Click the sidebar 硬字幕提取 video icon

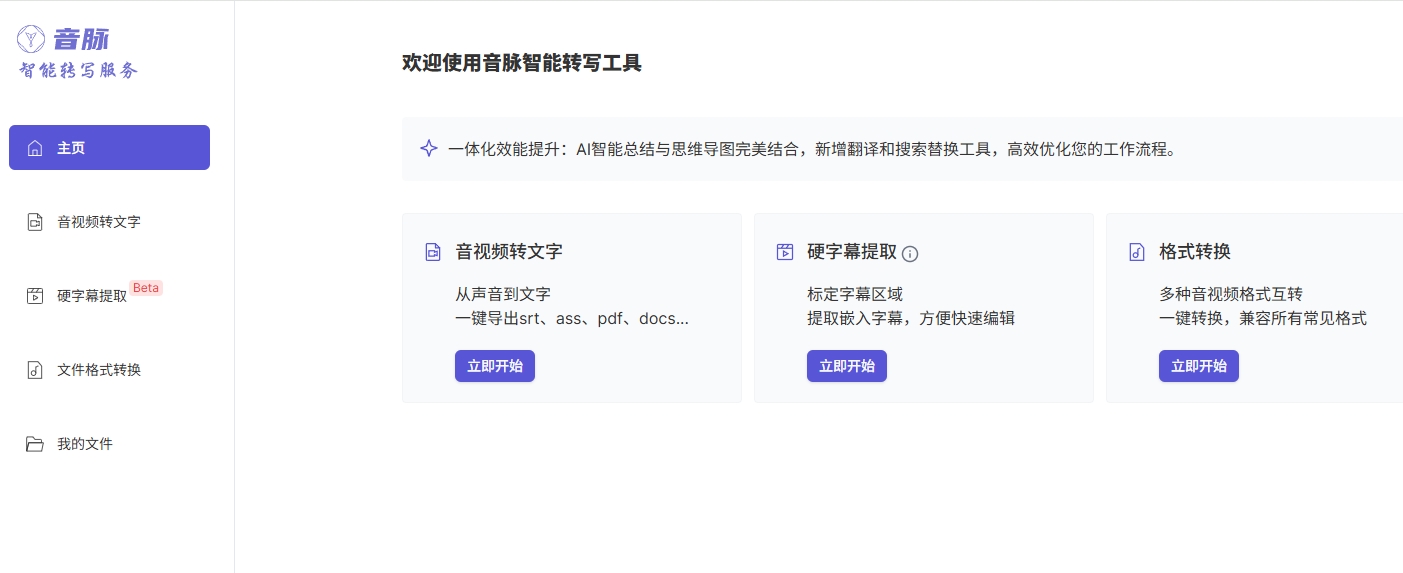(35, 296)
